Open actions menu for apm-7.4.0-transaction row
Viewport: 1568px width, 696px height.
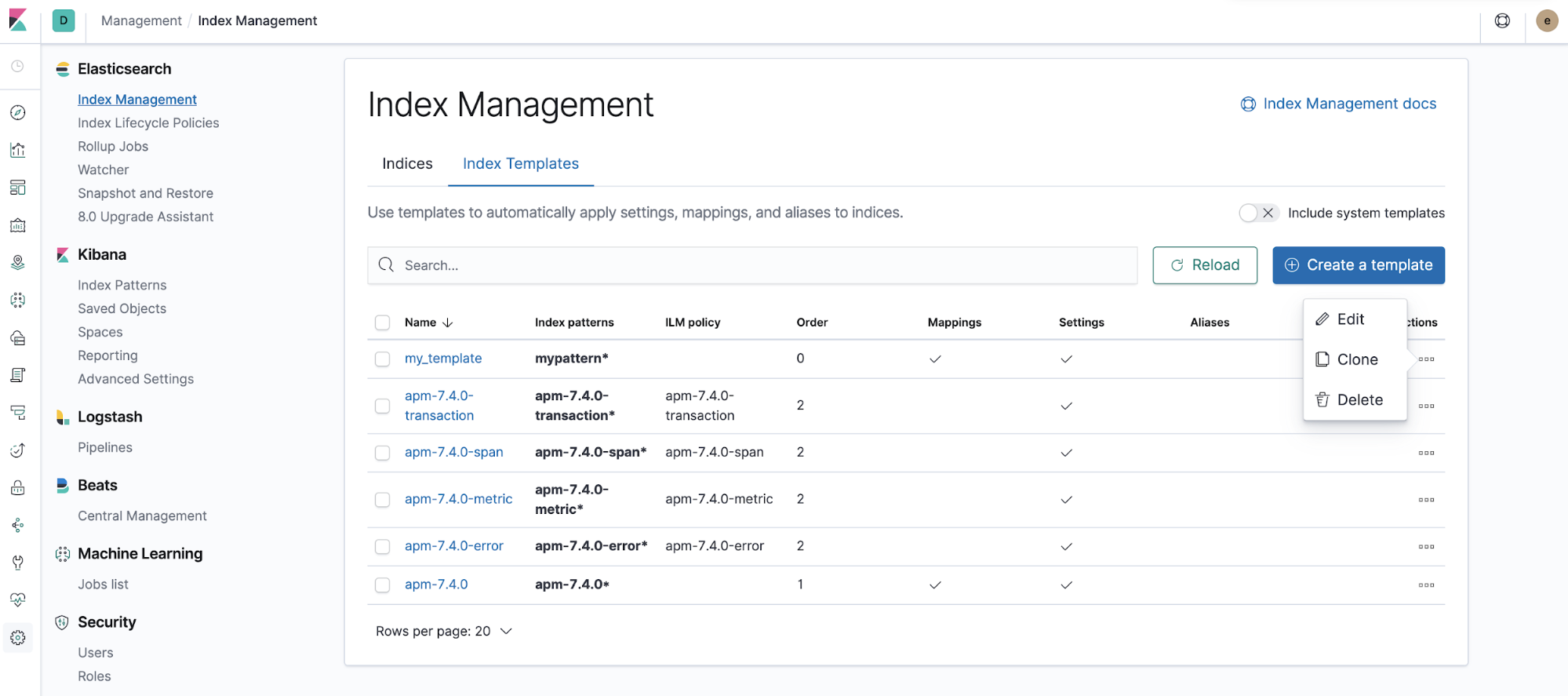(x=1426, y=406)
